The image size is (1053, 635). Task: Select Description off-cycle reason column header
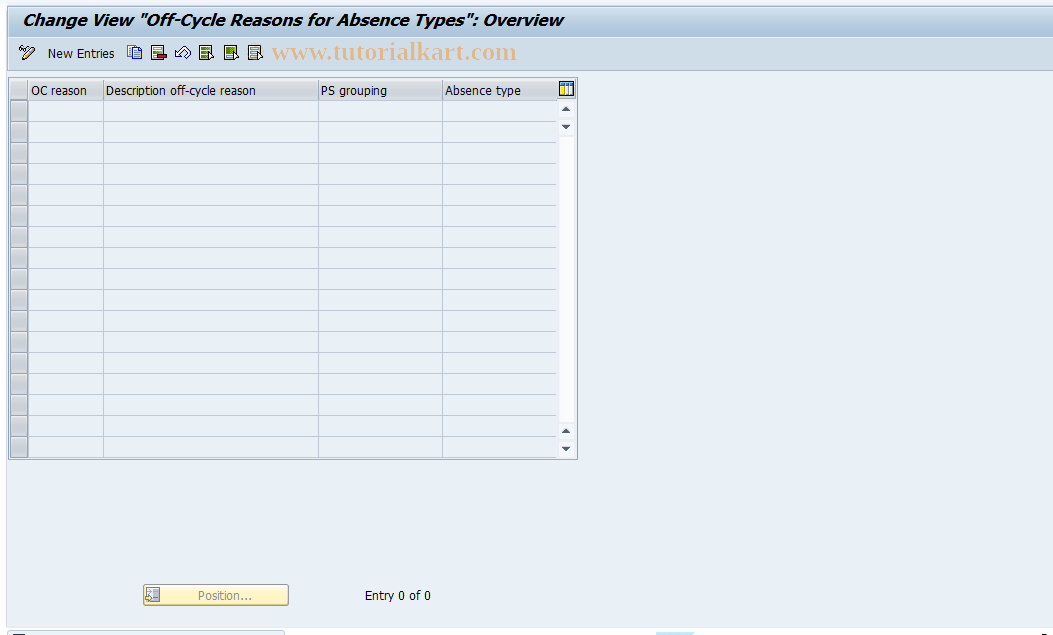[211, 91]
